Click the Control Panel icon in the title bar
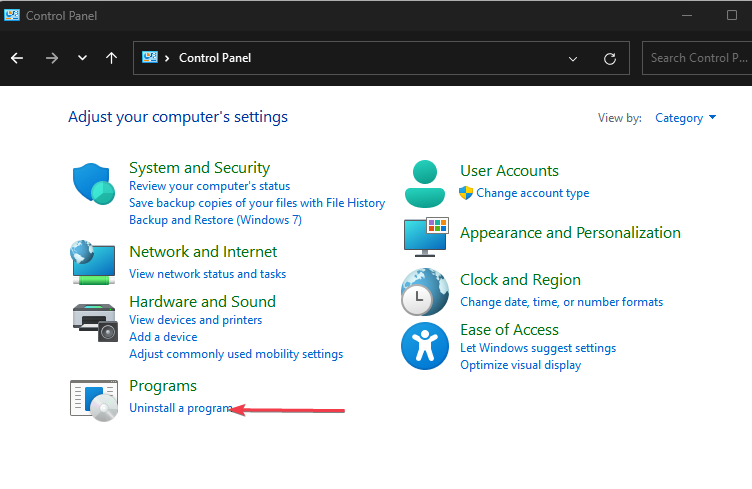This screenshot has width=752, height=489. coord(12,15)
